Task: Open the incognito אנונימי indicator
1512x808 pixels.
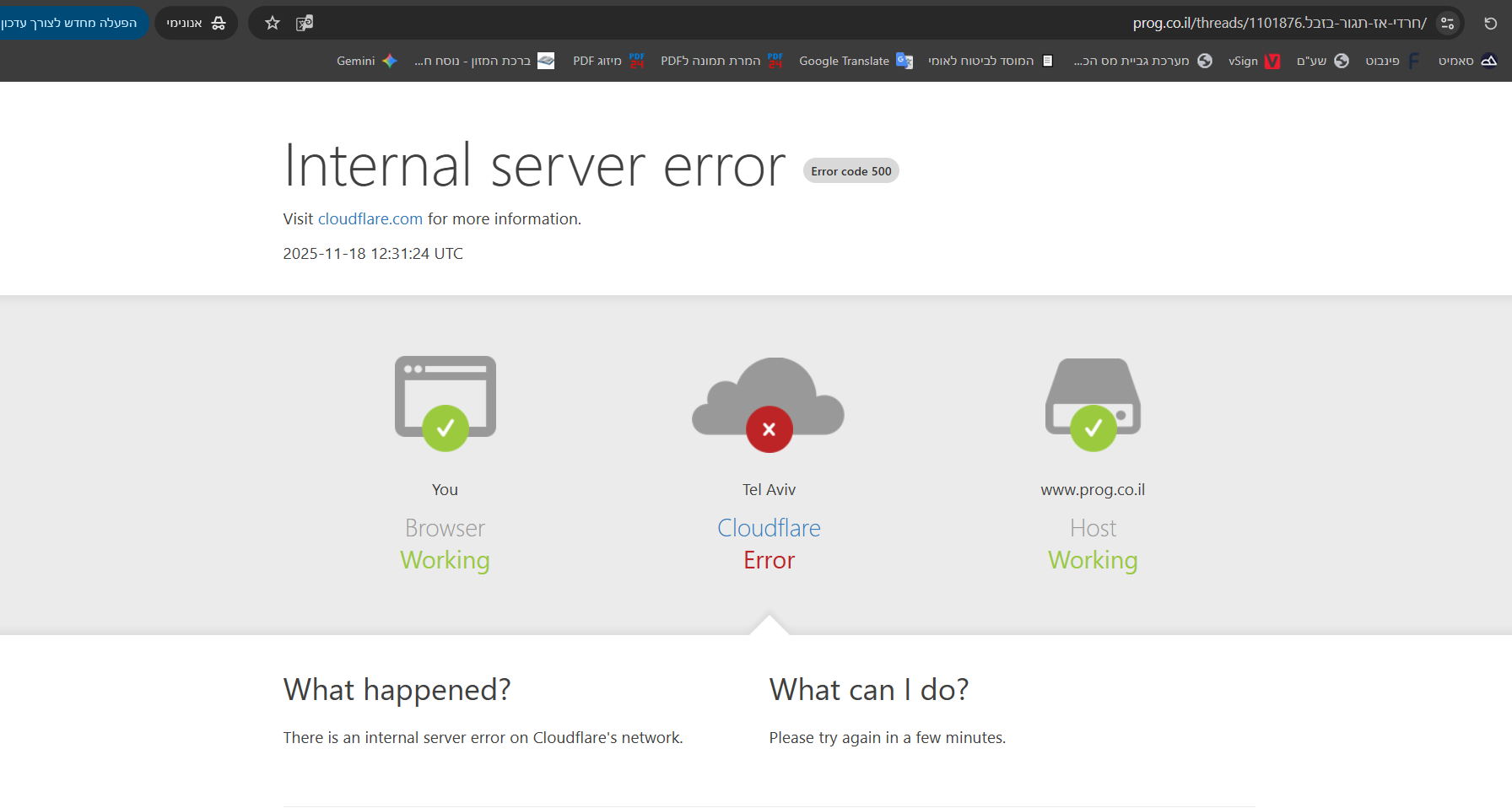Action: tap(196, 24)
